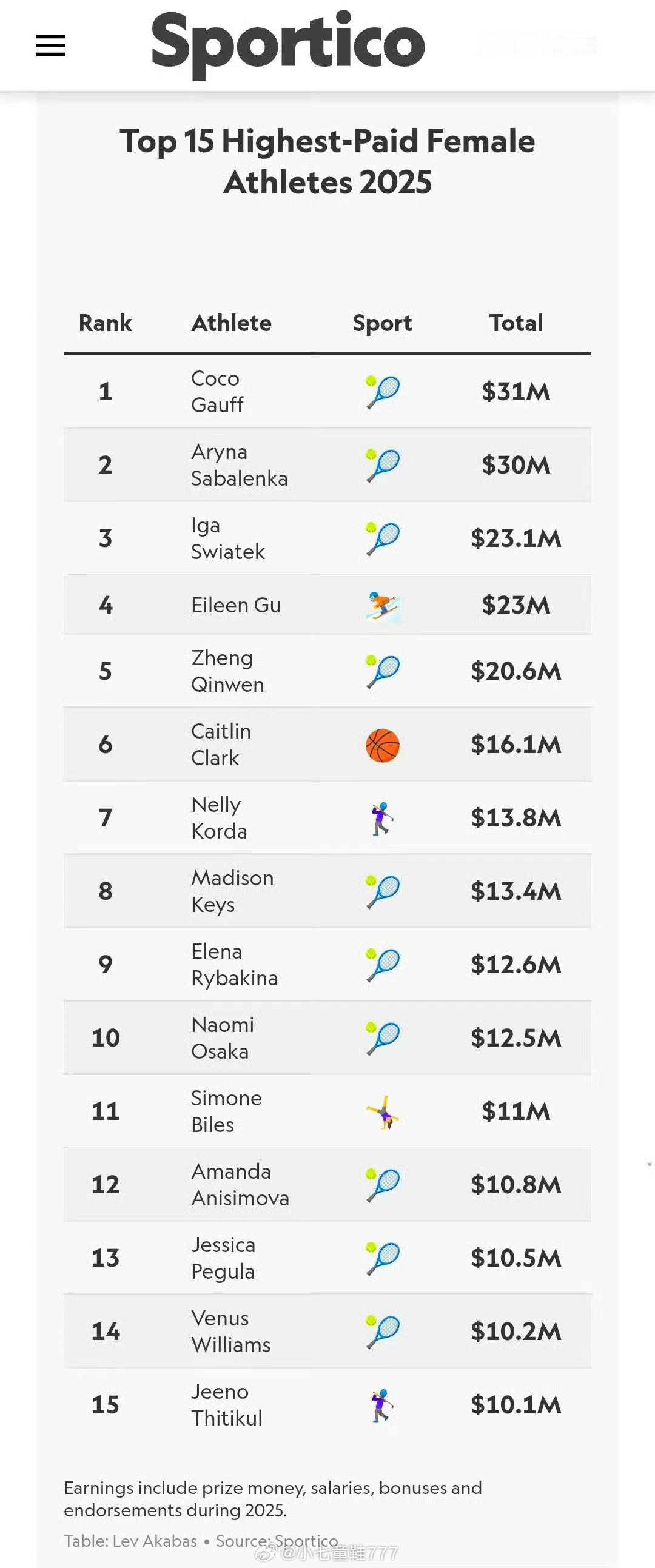Click the Sport column header
Viewport: 655px width, 1568px height.
coord(382,323)
